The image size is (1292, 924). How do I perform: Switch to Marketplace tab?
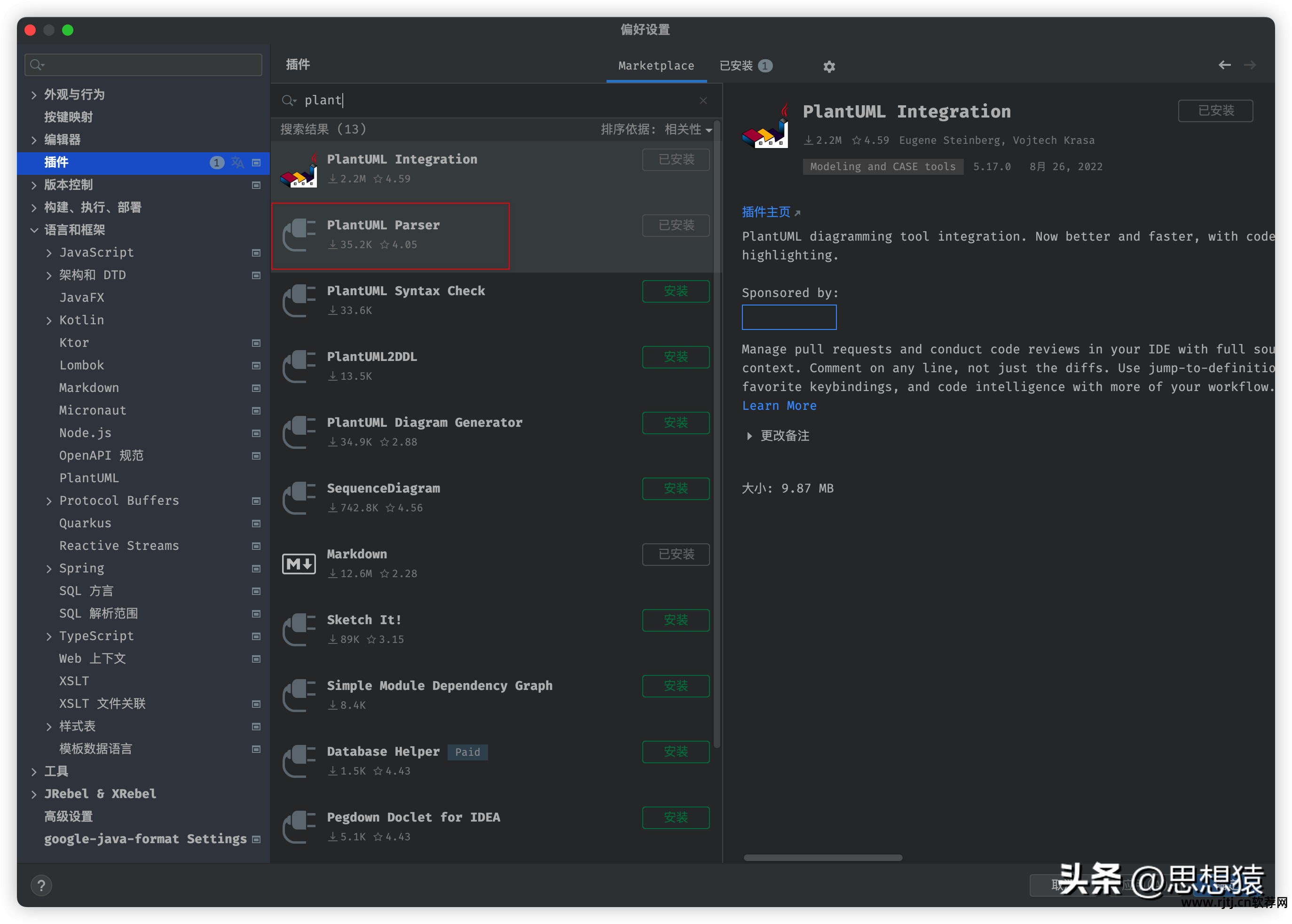point(656,65)
